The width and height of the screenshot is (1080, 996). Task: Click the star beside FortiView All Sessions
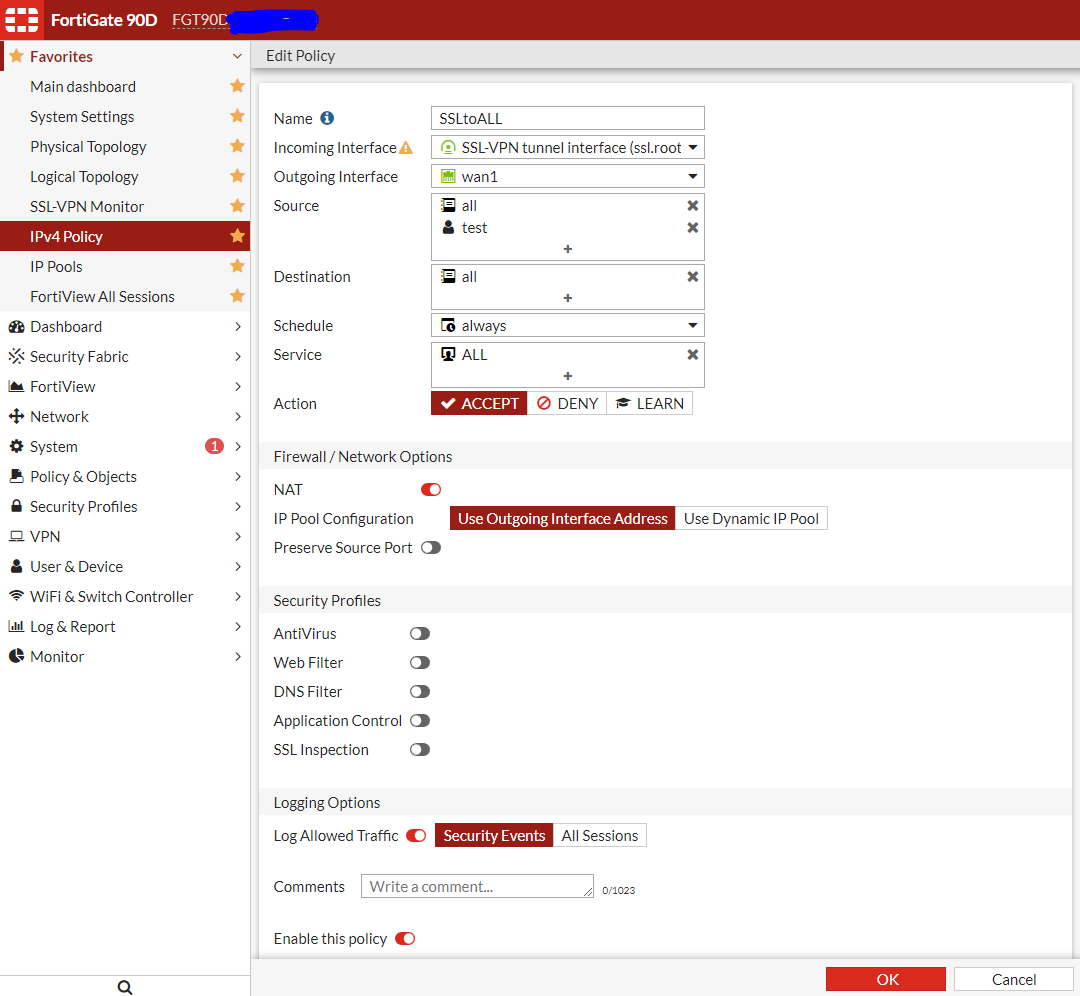[x=237, y=296]
